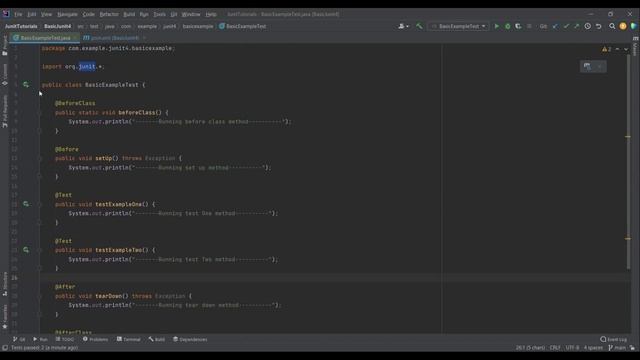Viewport: 640px width, 360px height.
Task: Click the main Git branch widget
Action: [617, 348]
